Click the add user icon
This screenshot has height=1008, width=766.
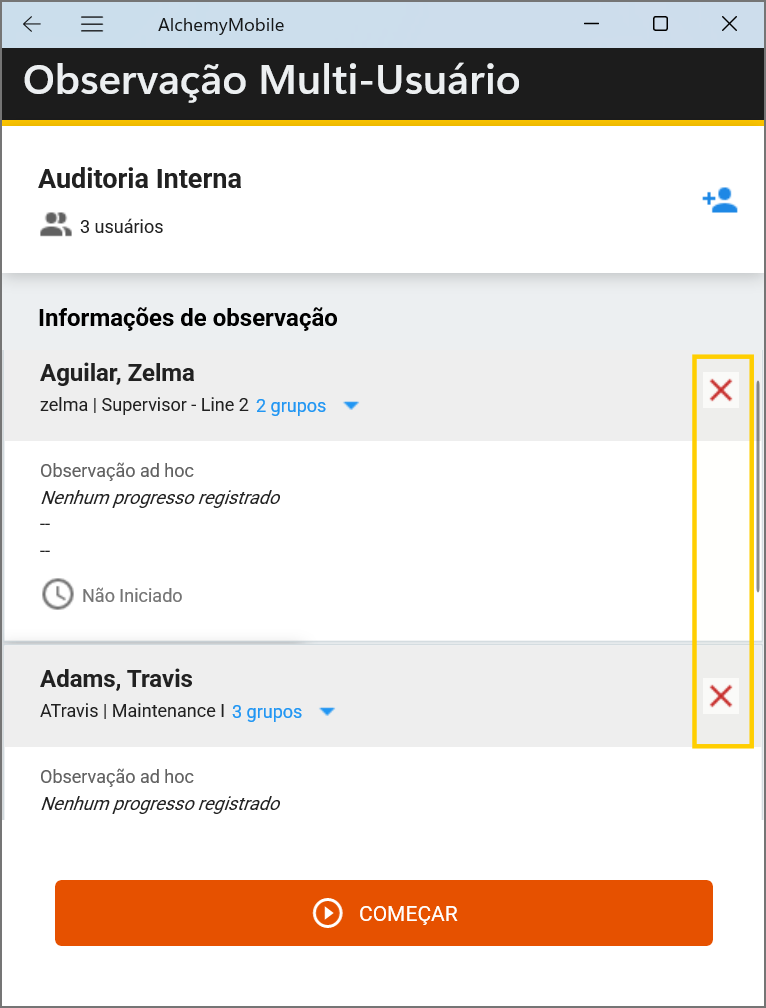point(719,200)
